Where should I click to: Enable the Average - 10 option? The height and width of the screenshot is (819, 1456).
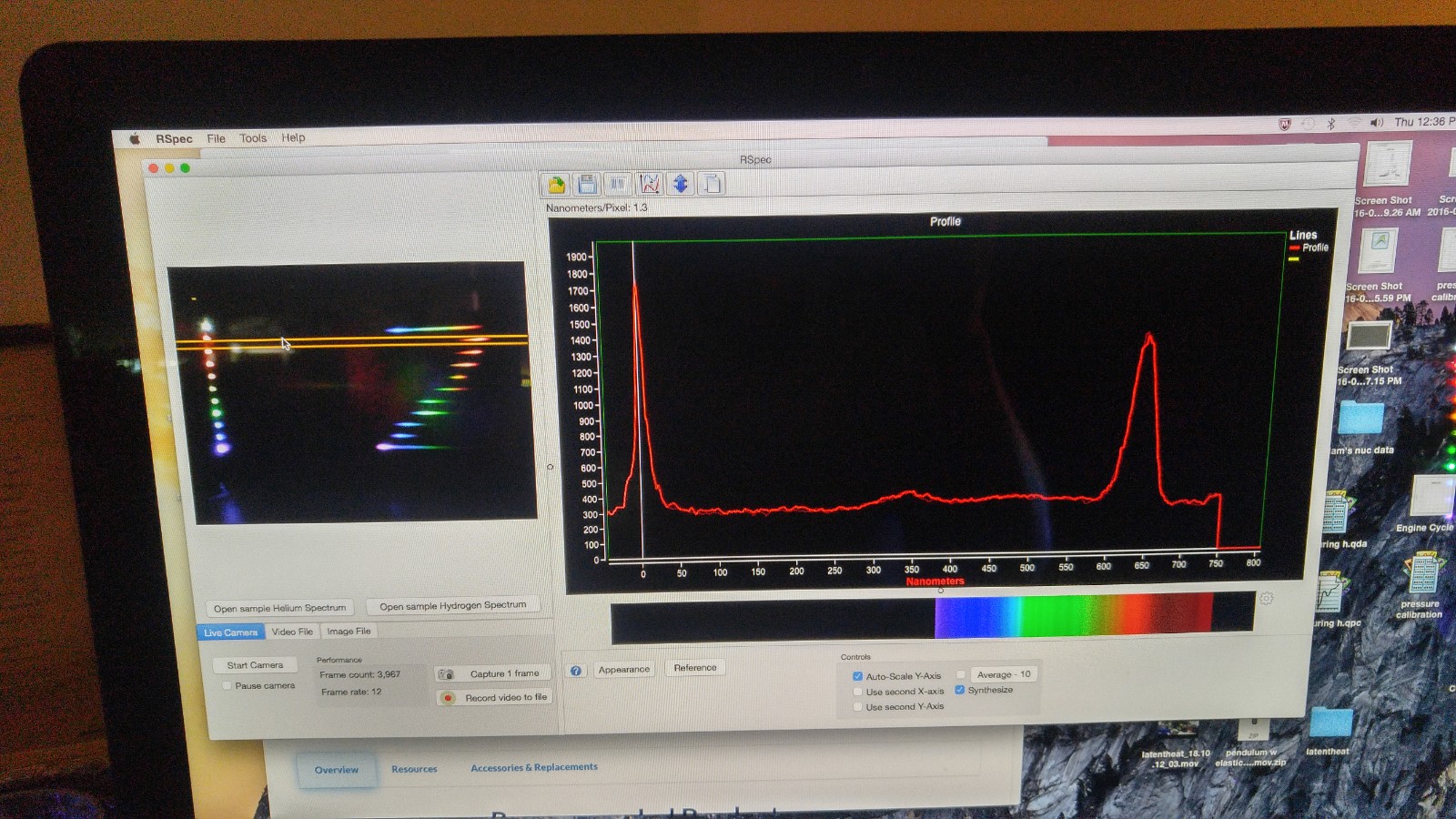point(961,673)
